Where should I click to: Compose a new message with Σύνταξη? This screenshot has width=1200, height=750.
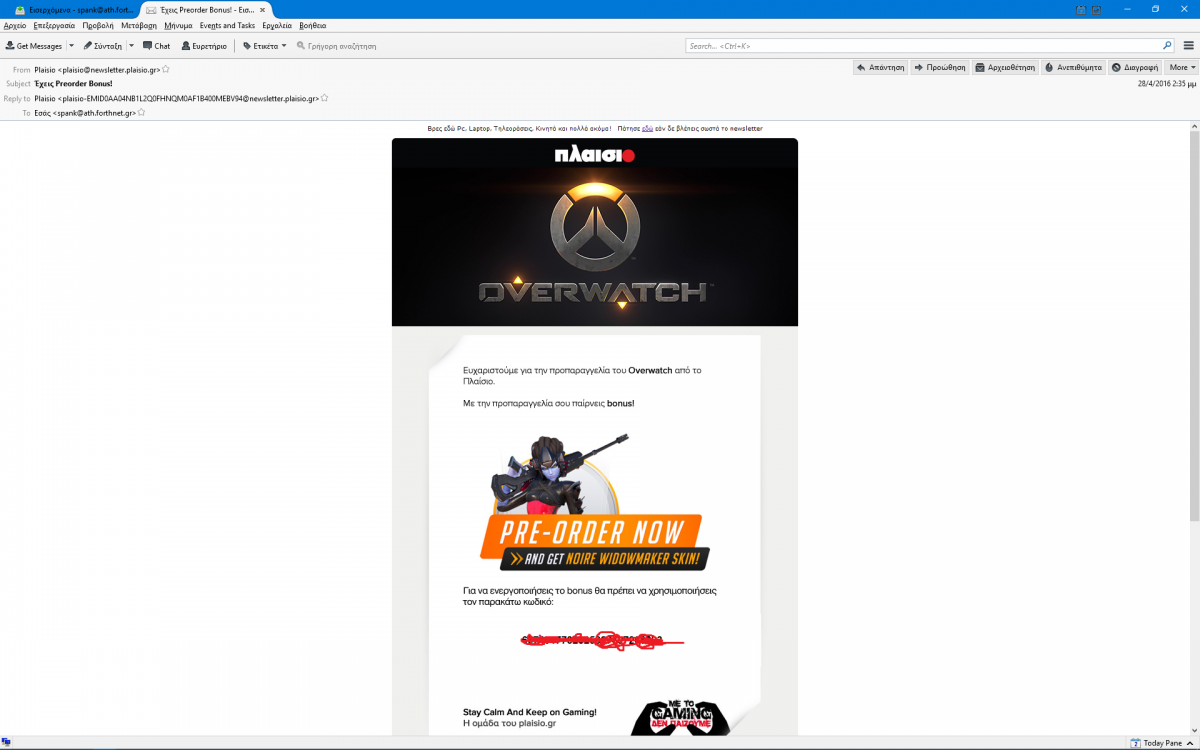pos(102,46)
